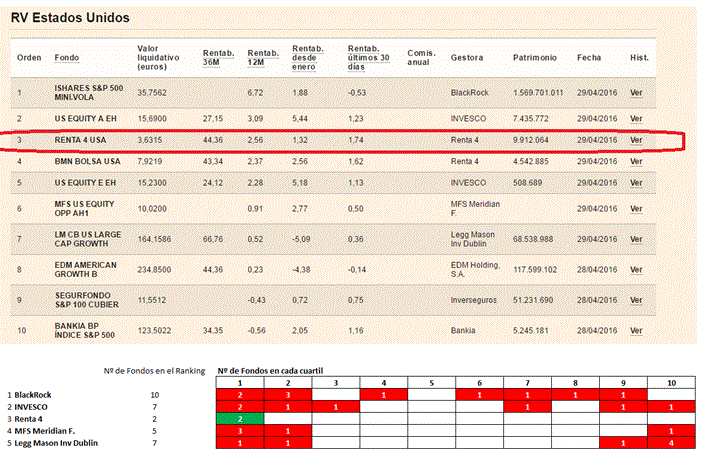
Task: Click Nº de Fondos en cada cuartil heading
Action: coord(270,371)
